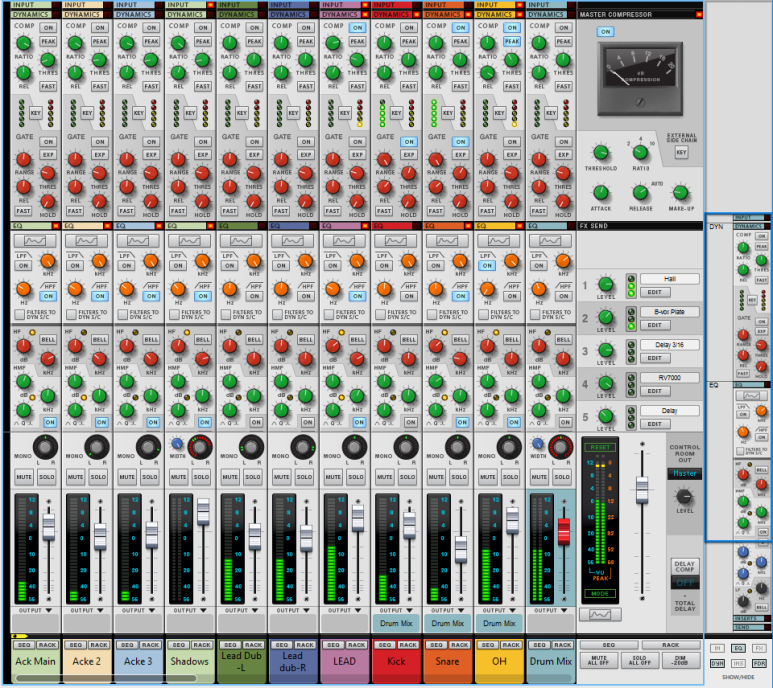Open the OUTPUT dropdown on Shadows channel
This screenshot has width=773, height=688.
click(x=190, y=609)
